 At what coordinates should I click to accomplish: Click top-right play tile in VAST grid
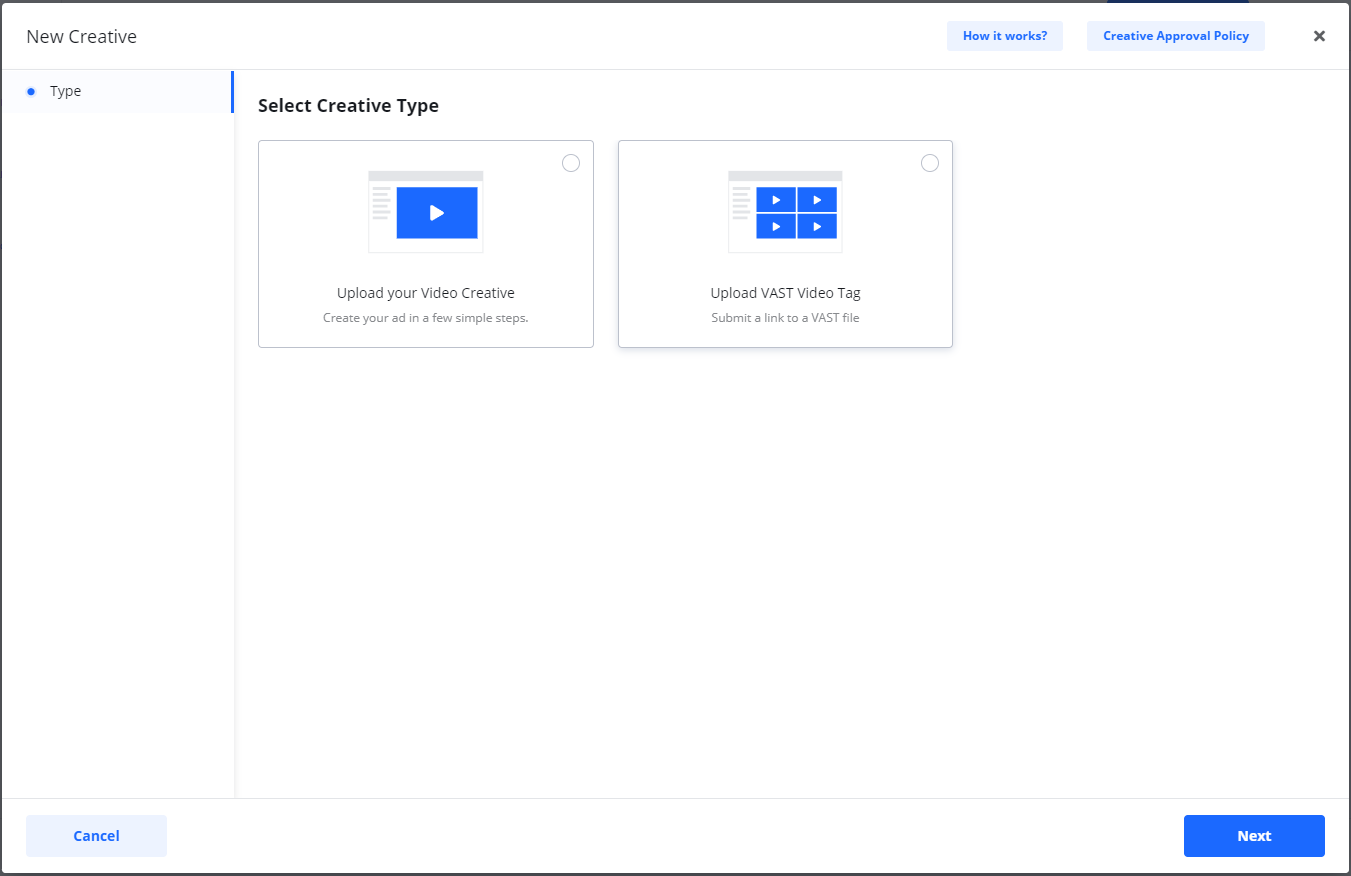click(x=817, y=200)
